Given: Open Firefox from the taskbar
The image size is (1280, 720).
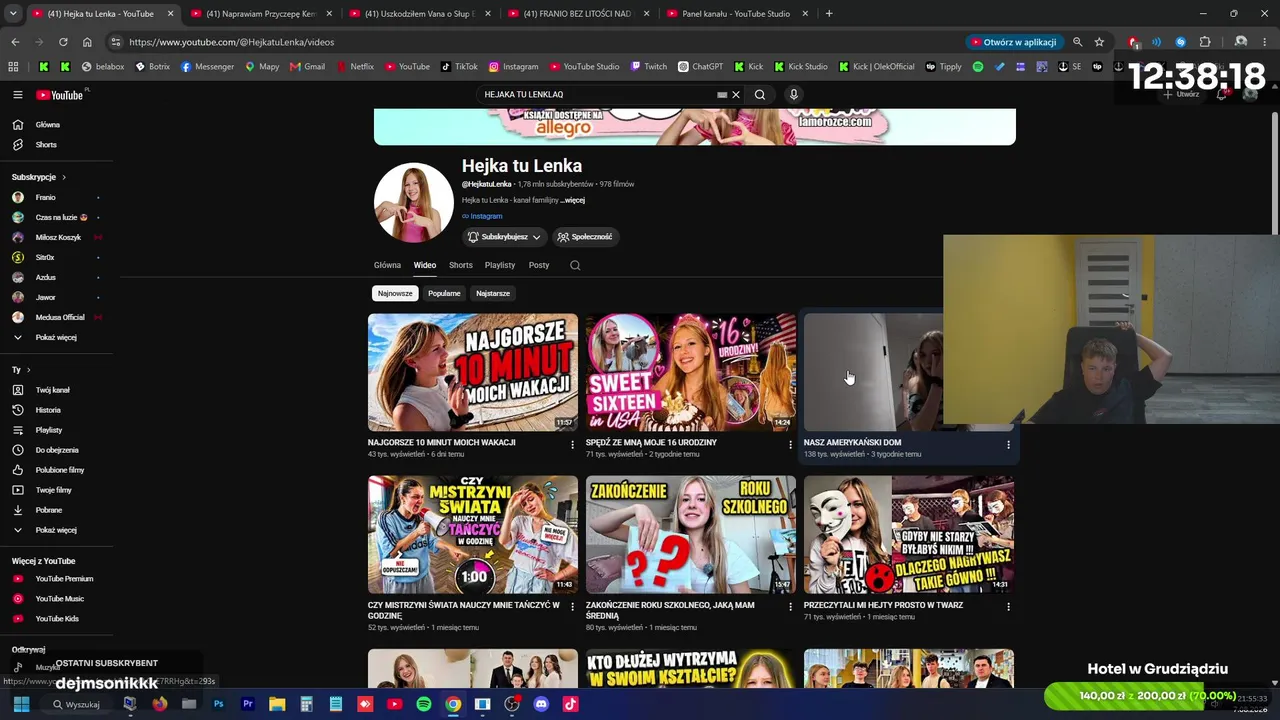Looking at the screenshot, I should point(159,704).
